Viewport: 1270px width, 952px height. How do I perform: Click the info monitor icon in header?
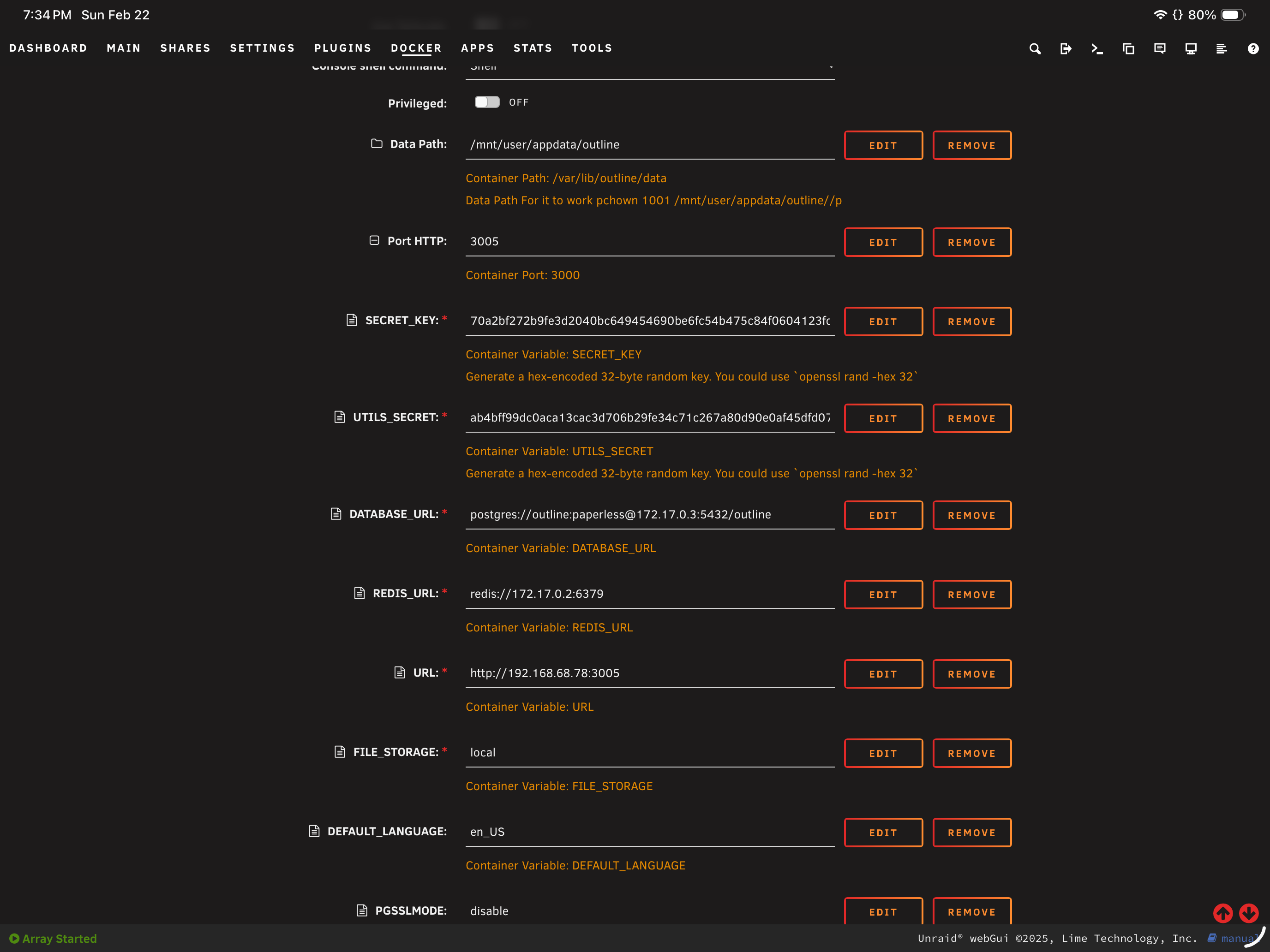coord(1191,49)
